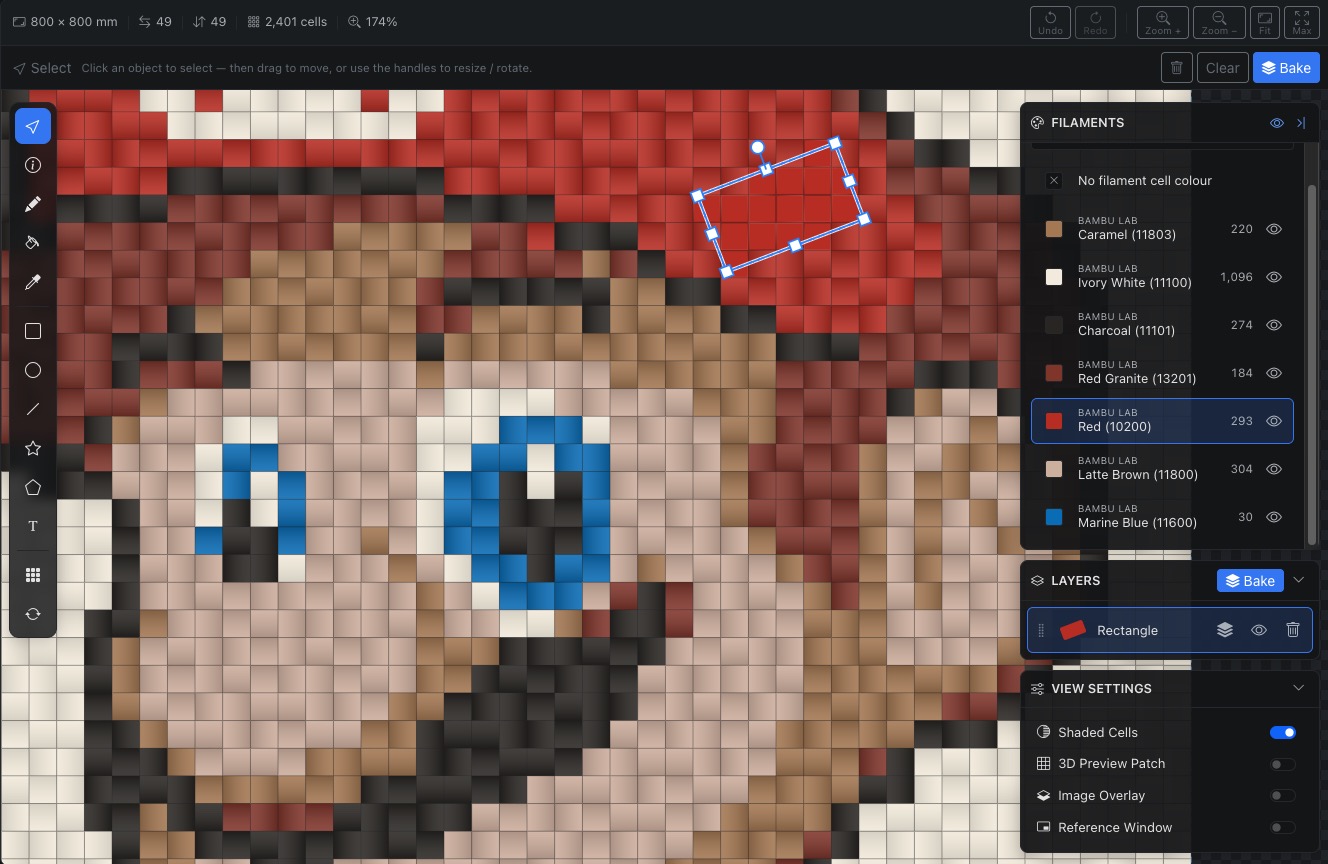The width and height of the screenshot is (1328, 864).
Task: Collapse the View Settings panel chevron
Action: point(1299,688)
